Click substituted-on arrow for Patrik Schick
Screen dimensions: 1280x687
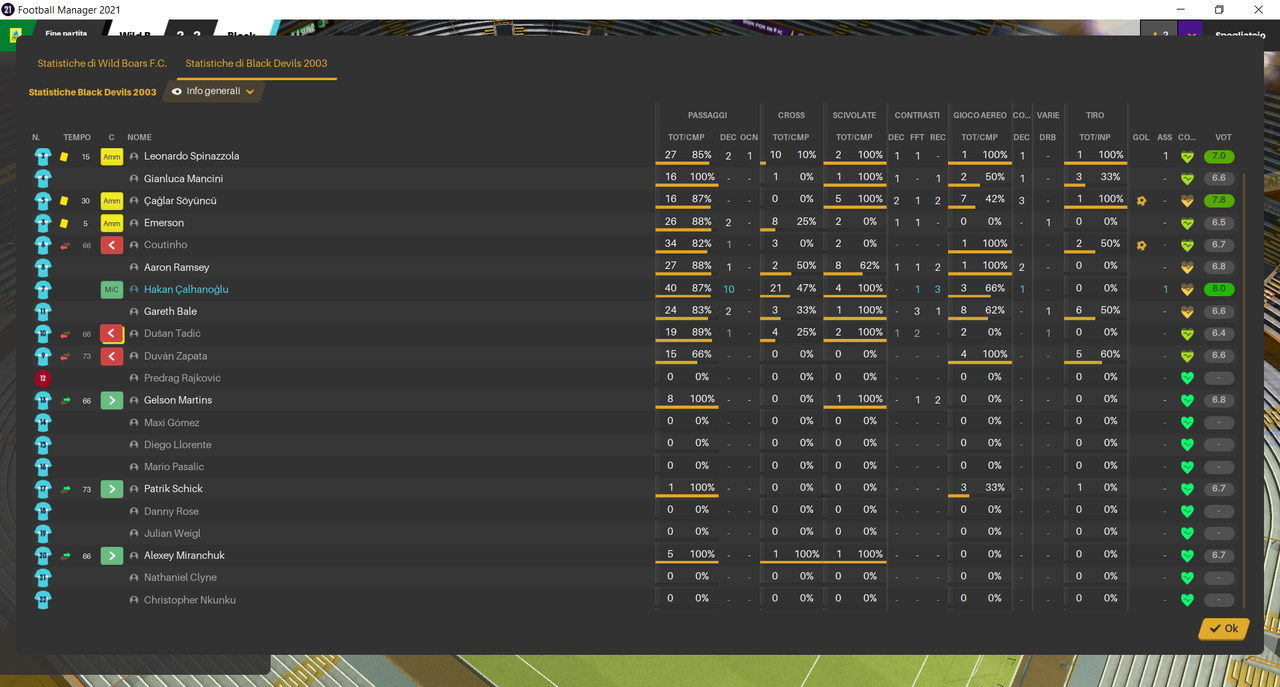[x=112, y=489]
